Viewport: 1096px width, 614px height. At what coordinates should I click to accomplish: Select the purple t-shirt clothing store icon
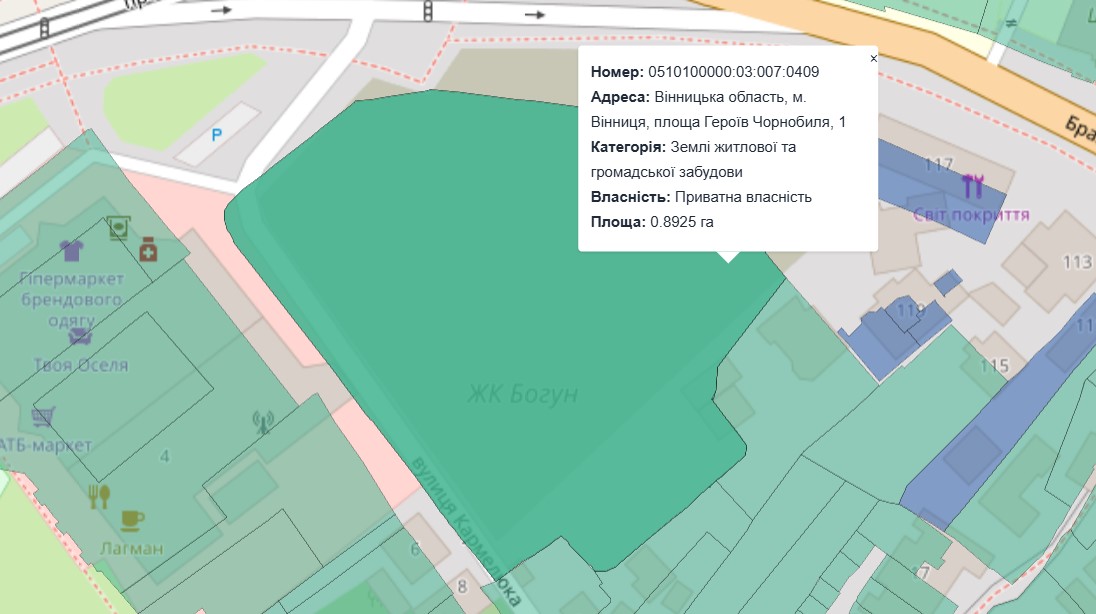click(71, 249)
